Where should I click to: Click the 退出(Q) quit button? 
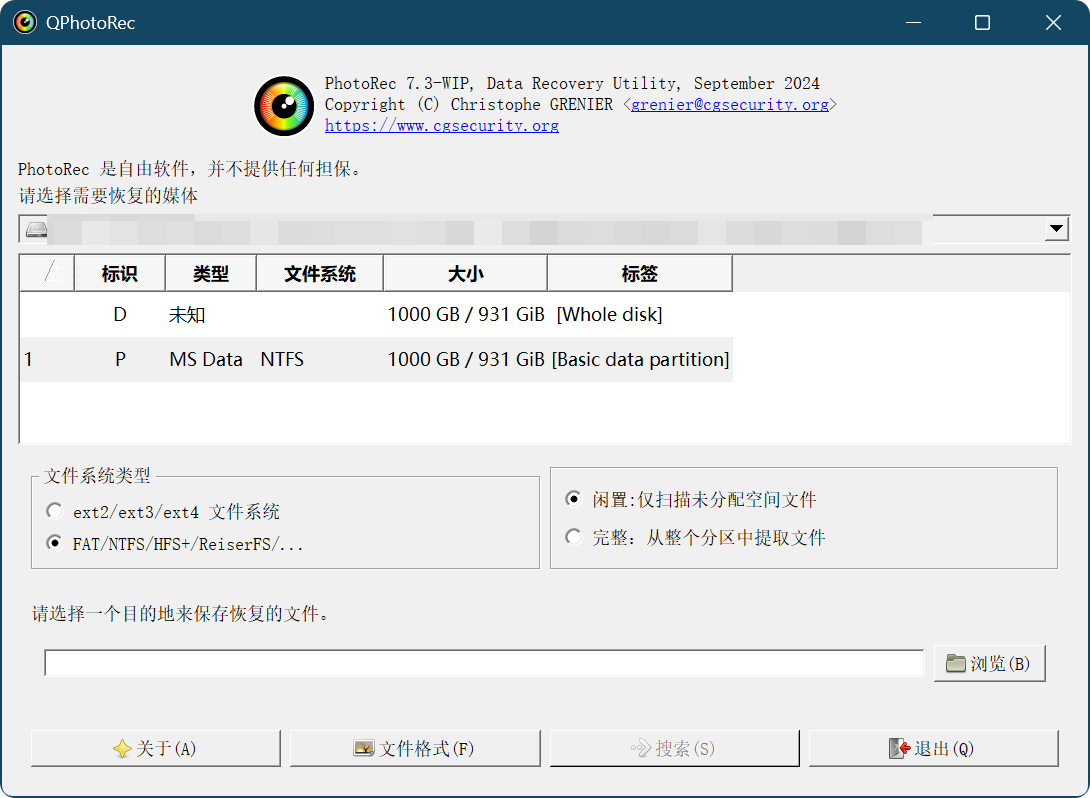[934, 748]
